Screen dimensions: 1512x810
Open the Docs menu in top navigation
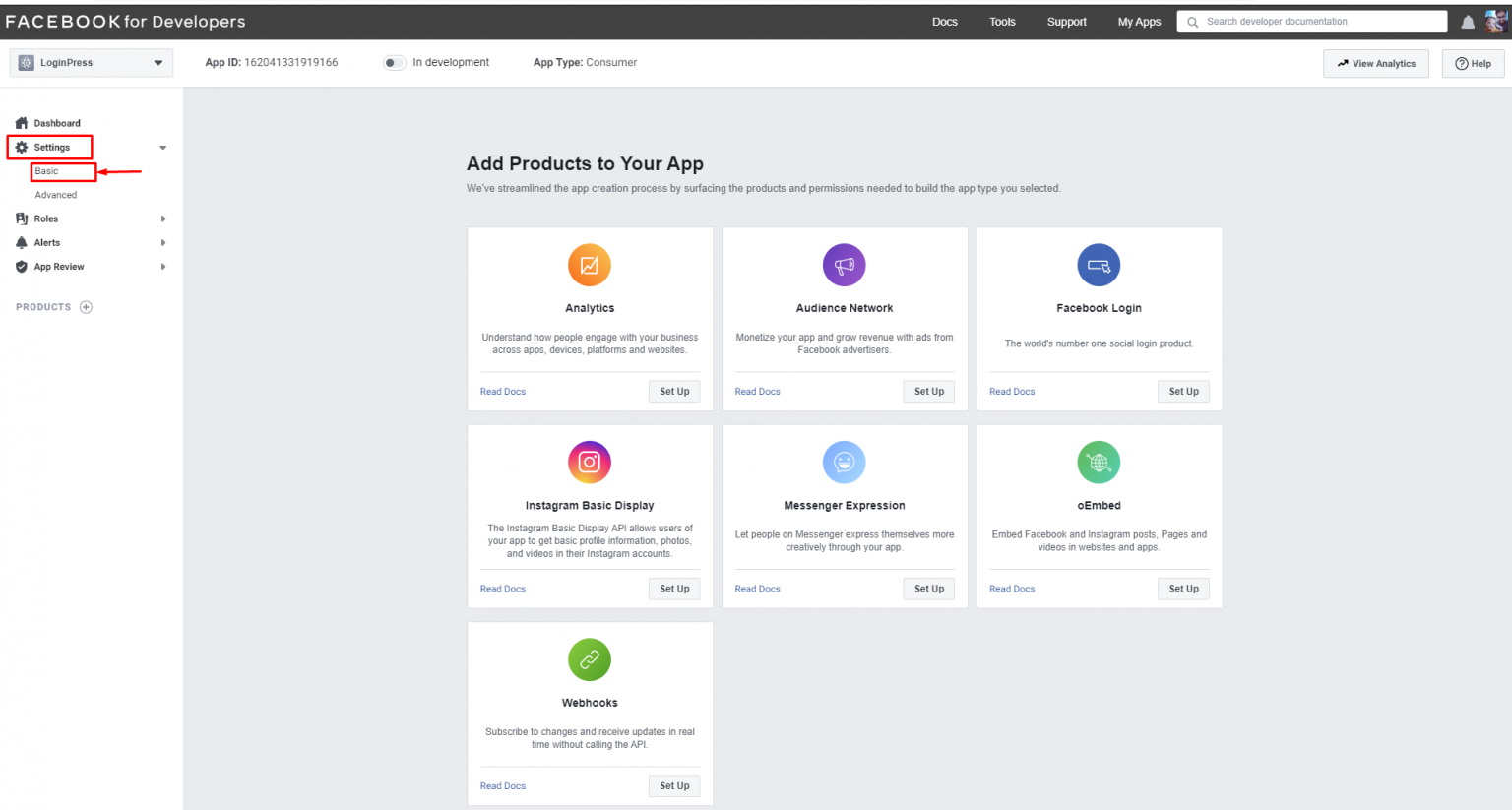pos(944,21)
